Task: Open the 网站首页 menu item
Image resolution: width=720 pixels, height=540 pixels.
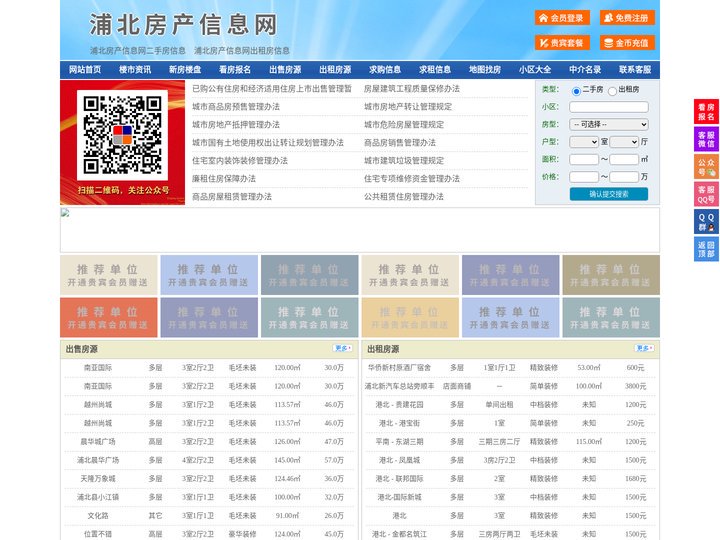Action: (x=85, y=70)
